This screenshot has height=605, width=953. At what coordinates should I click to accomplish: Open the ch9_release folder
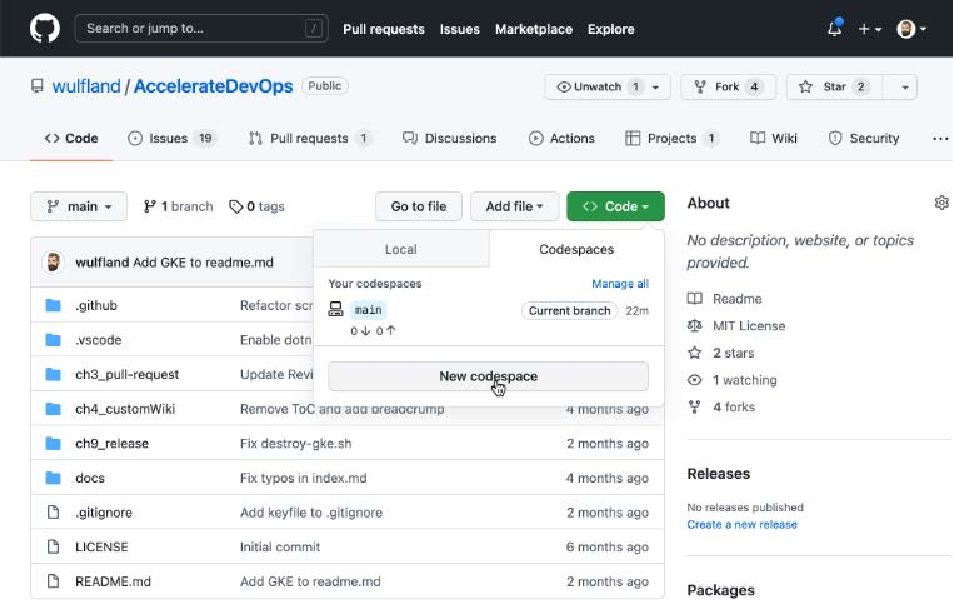pyautogui.click(x=112, y=444)
